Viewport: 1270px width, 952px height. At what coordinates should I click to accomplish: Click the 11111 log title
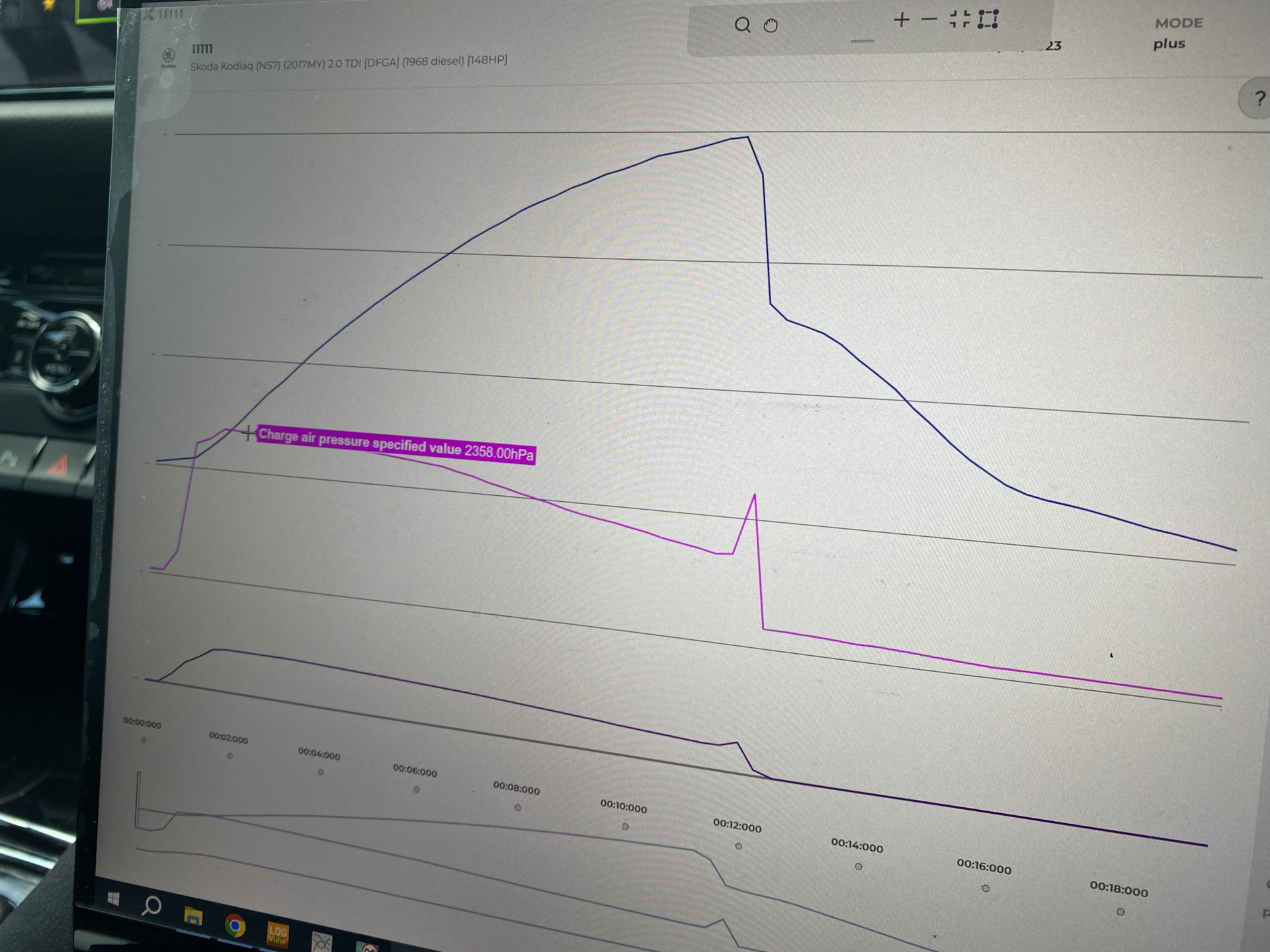(202, 49)
